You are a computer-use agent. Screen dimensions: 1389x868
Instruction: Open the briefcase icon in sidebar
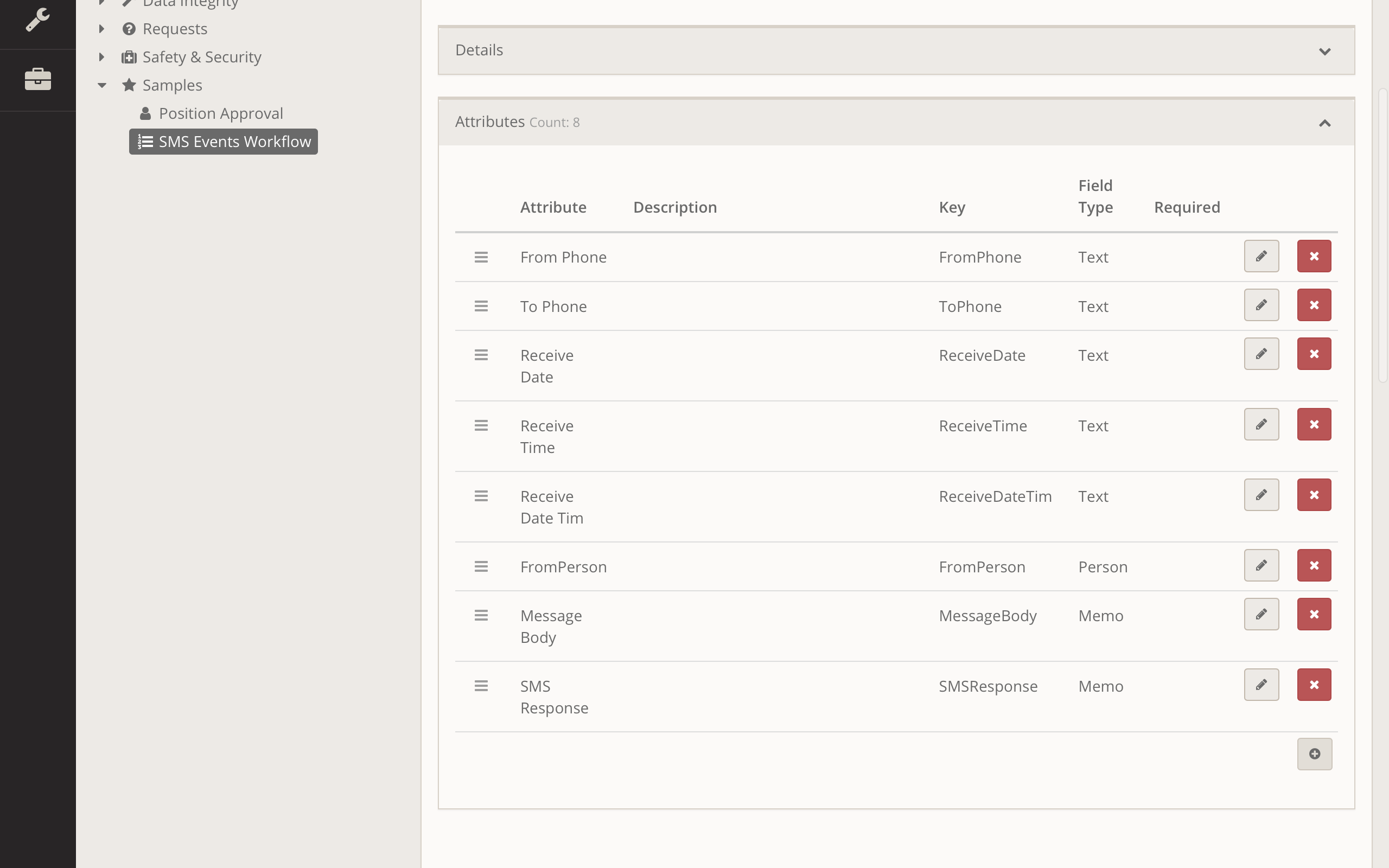38,79
